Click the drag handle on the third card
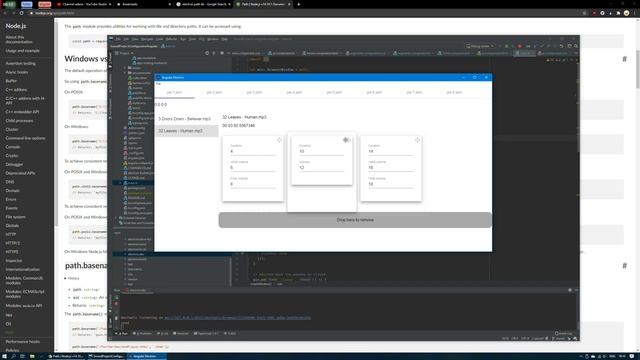 (417, 140)
